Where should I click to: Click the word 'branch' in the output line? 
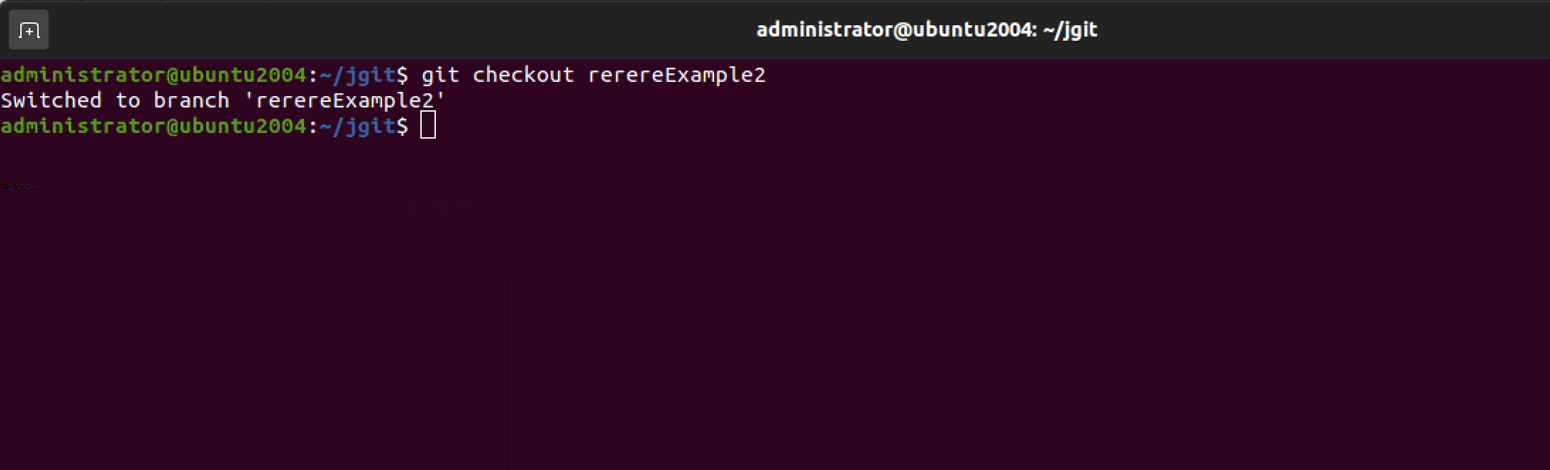pyautogui.click(x=191, y=101)
